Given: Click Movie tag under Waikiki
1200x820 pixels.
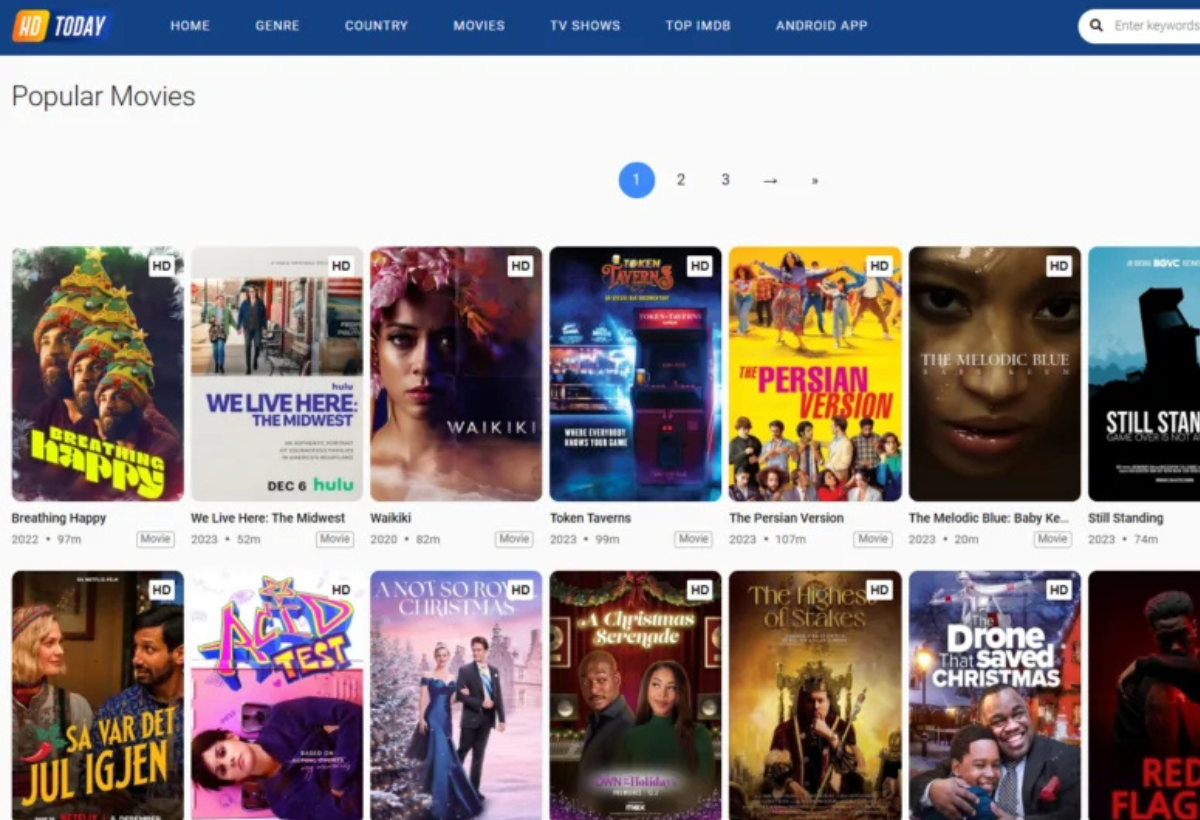Looking at the screenshot, I should click(x=514, y=539).
